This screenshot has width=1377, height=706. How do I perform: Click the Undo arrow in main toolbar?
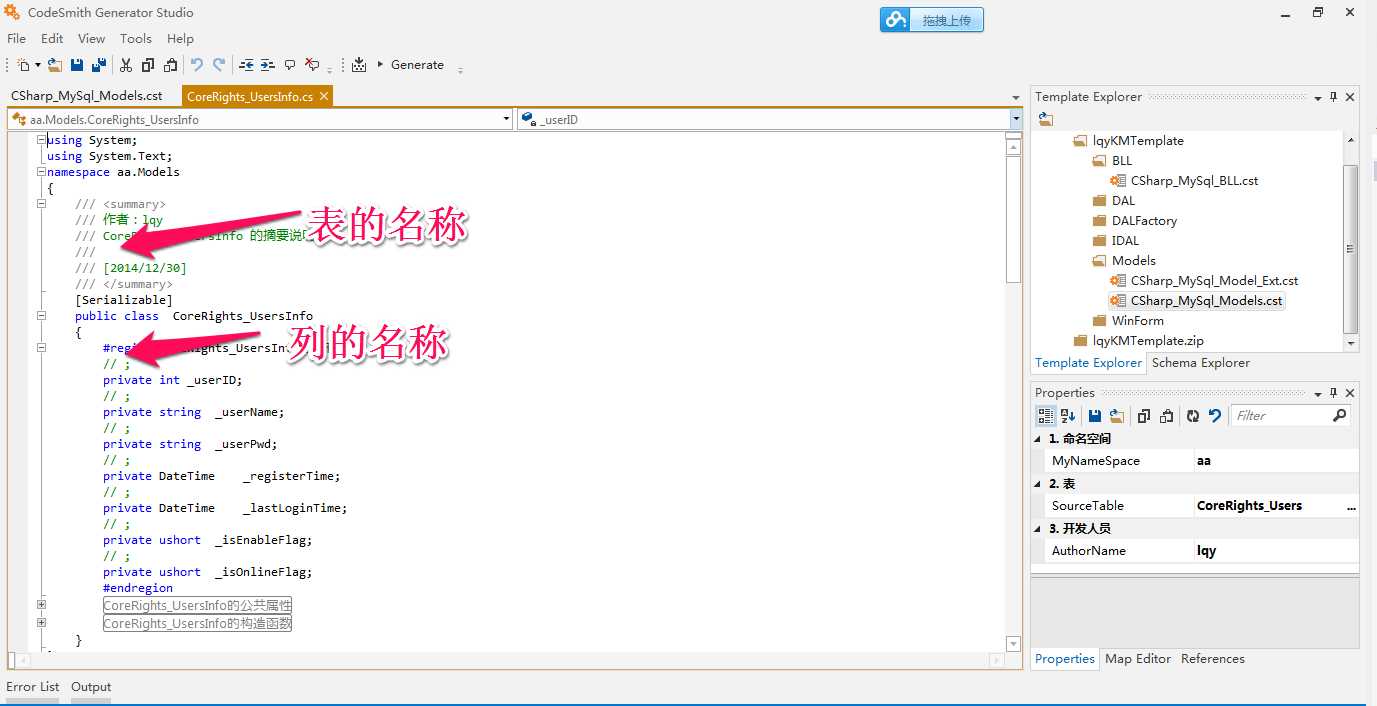(197, 65)
